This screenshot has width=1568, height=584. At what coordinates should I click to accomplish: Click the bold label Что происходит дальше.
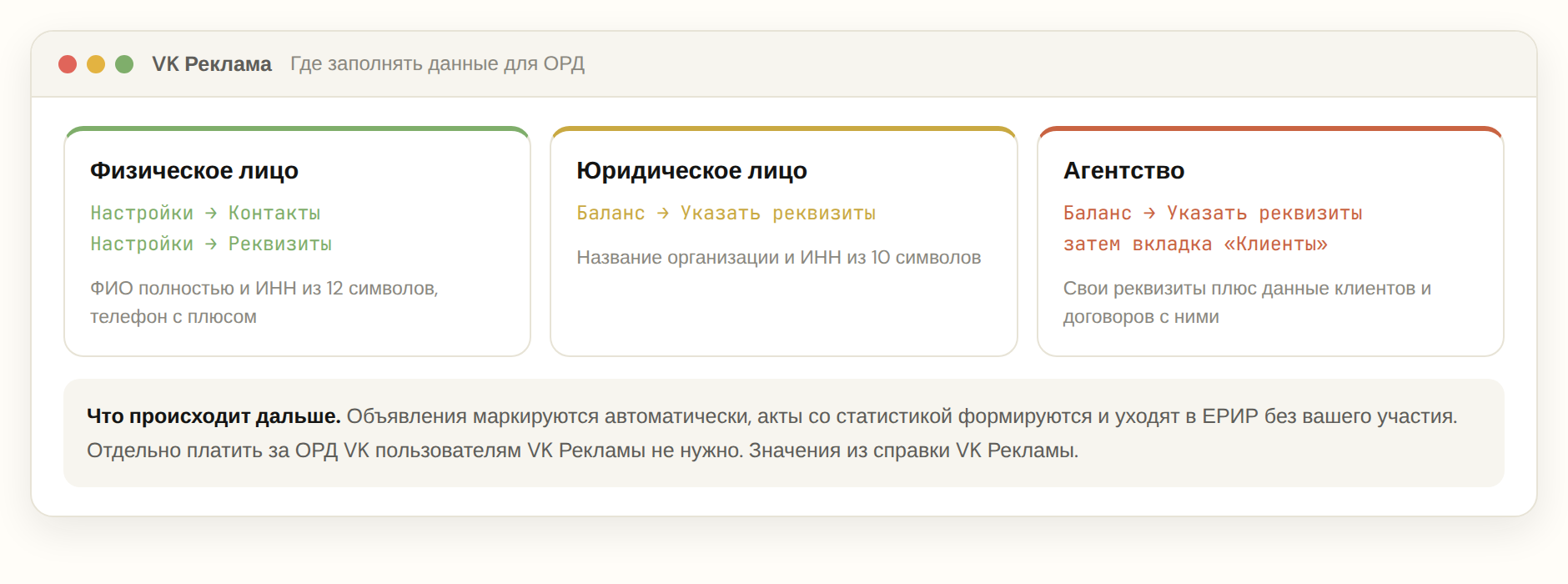click(x=214, y=416)
